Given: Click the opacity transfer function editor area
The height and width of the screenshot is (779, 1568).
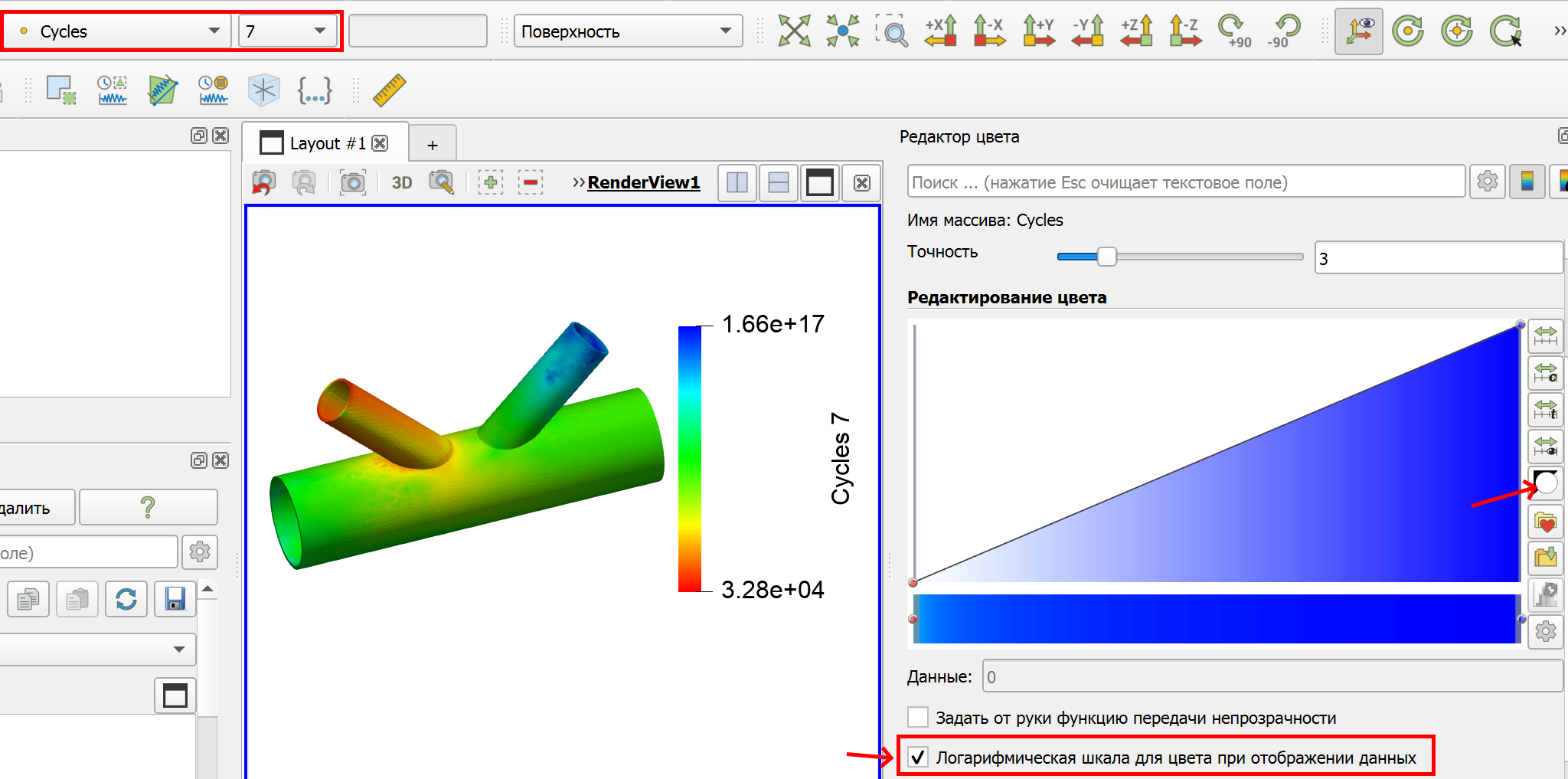Looking at the screenshot, I should [x=1217, y=452].
